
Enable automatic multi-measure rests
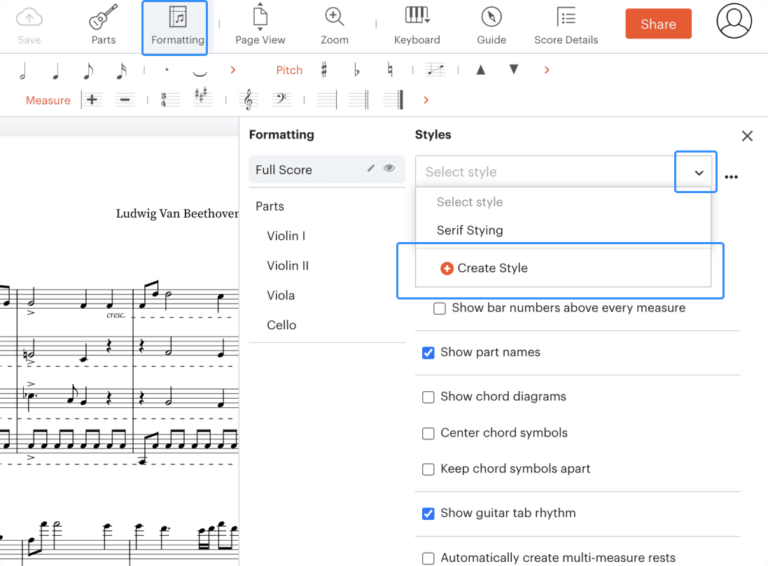click(x=428, y=558)
